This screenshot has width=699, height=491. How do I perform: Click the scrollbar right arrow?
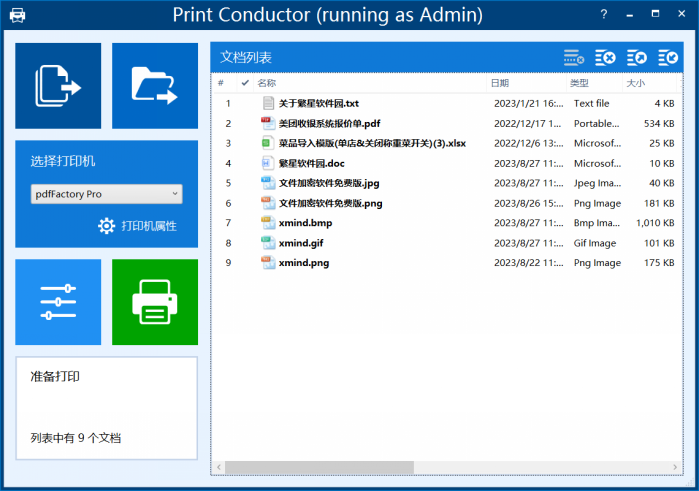[675, 467]
